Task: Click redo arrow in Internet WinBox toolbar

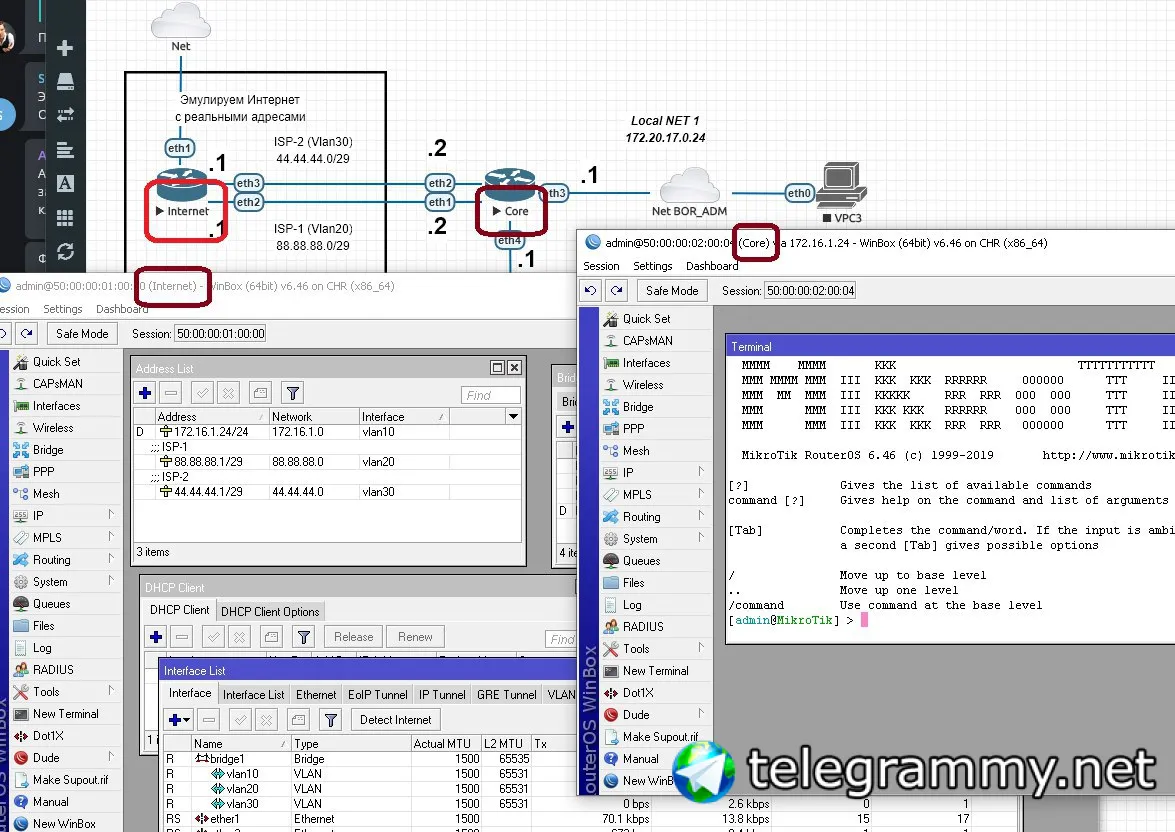Action: 27,334
